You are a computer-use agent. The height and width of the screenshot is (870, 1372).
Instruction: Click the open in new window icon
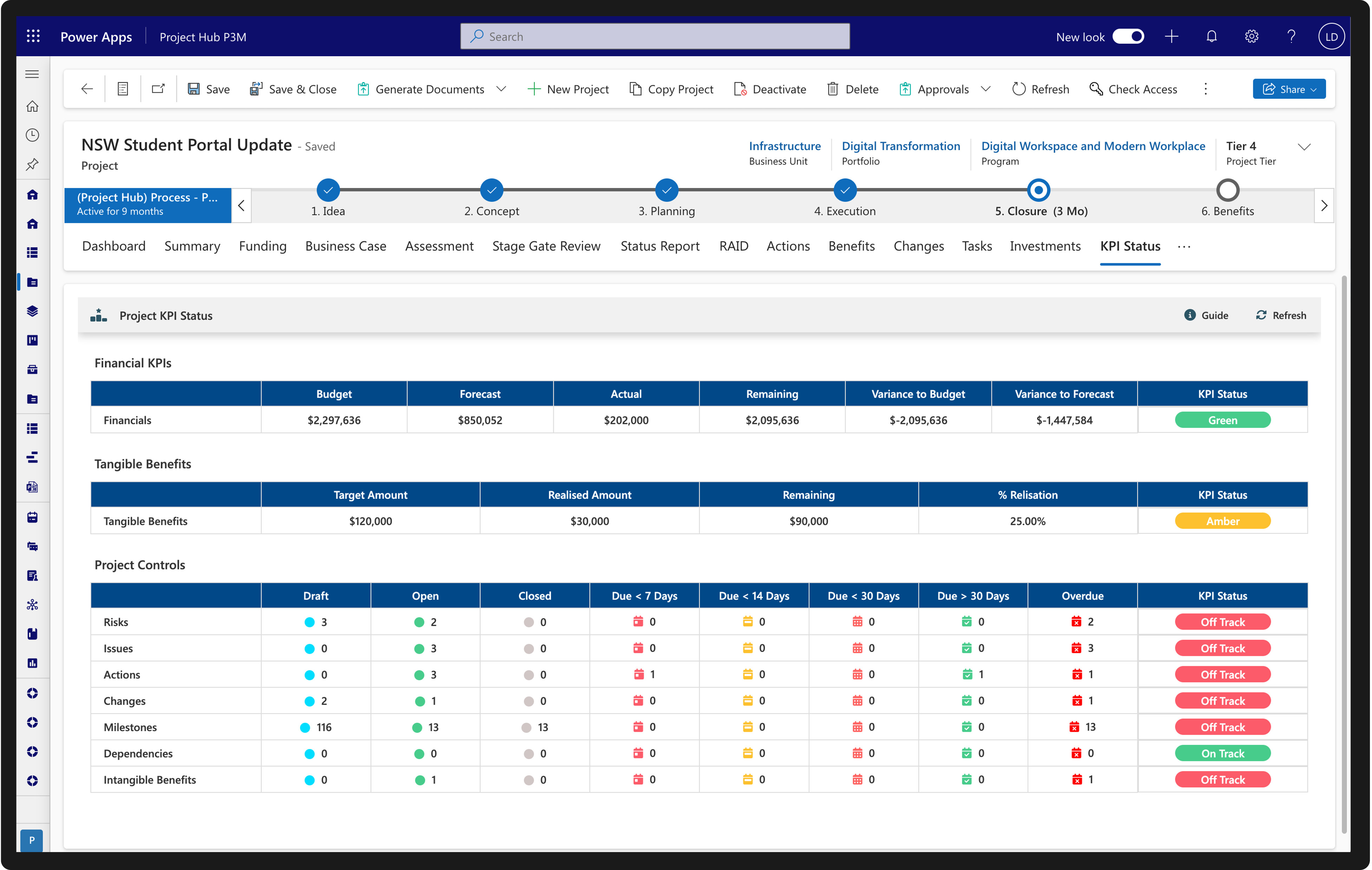click(158, 89)
